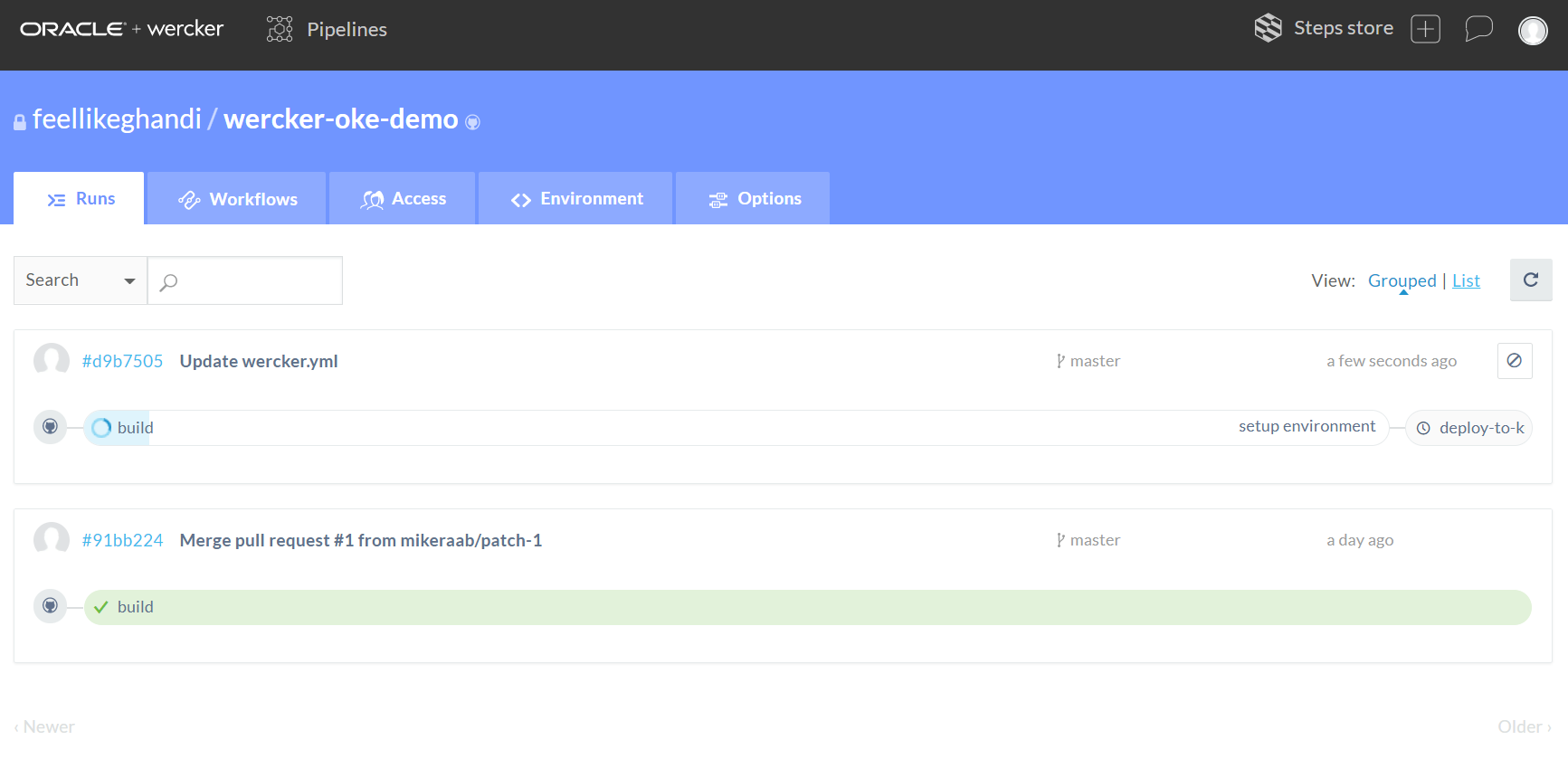Open the Update wercker.yml run
The height and width of the screenshot is (759, 1568).
(259, 361)
